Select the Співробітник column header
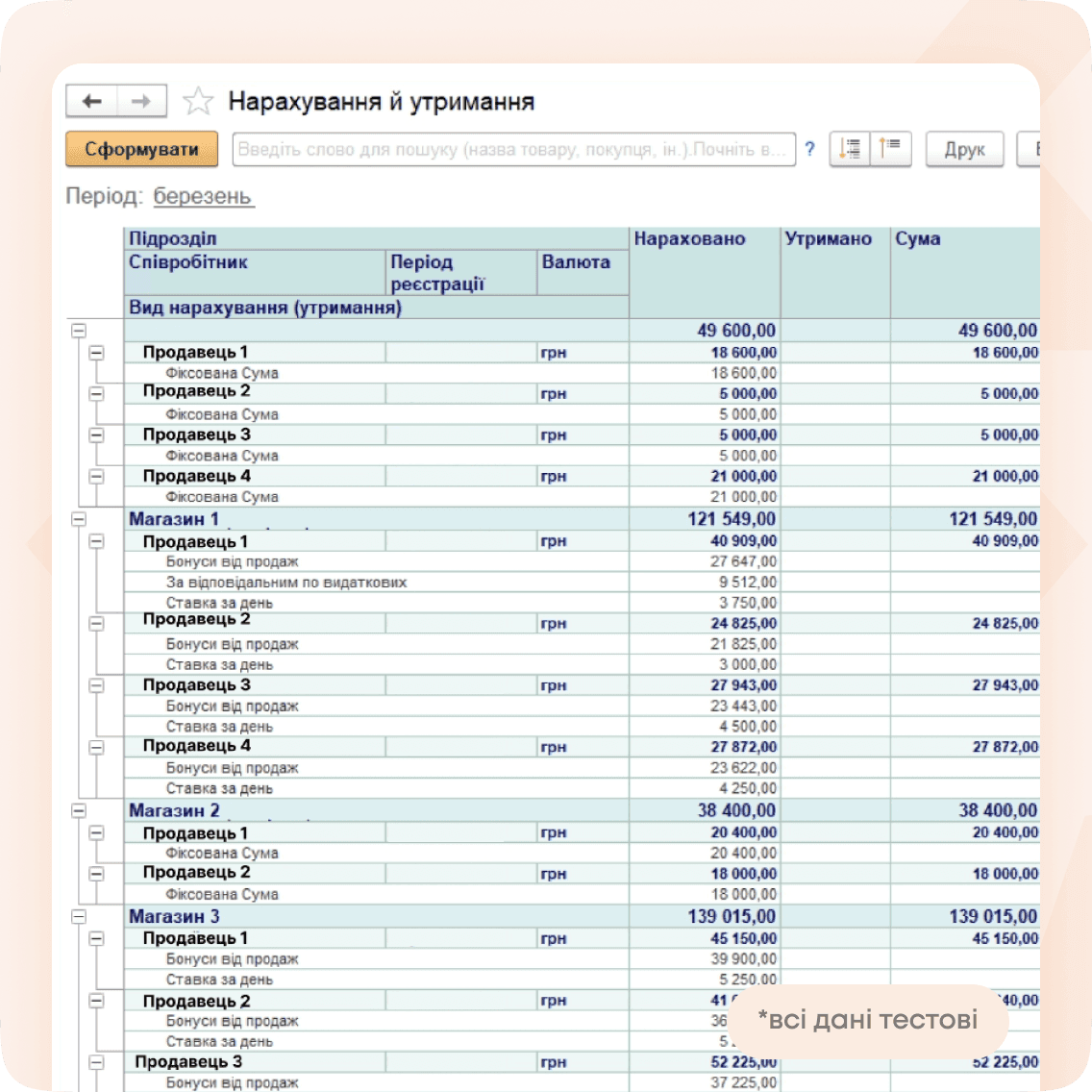The width and height of the screenshot is (1092, 1092). coord(255,272)
